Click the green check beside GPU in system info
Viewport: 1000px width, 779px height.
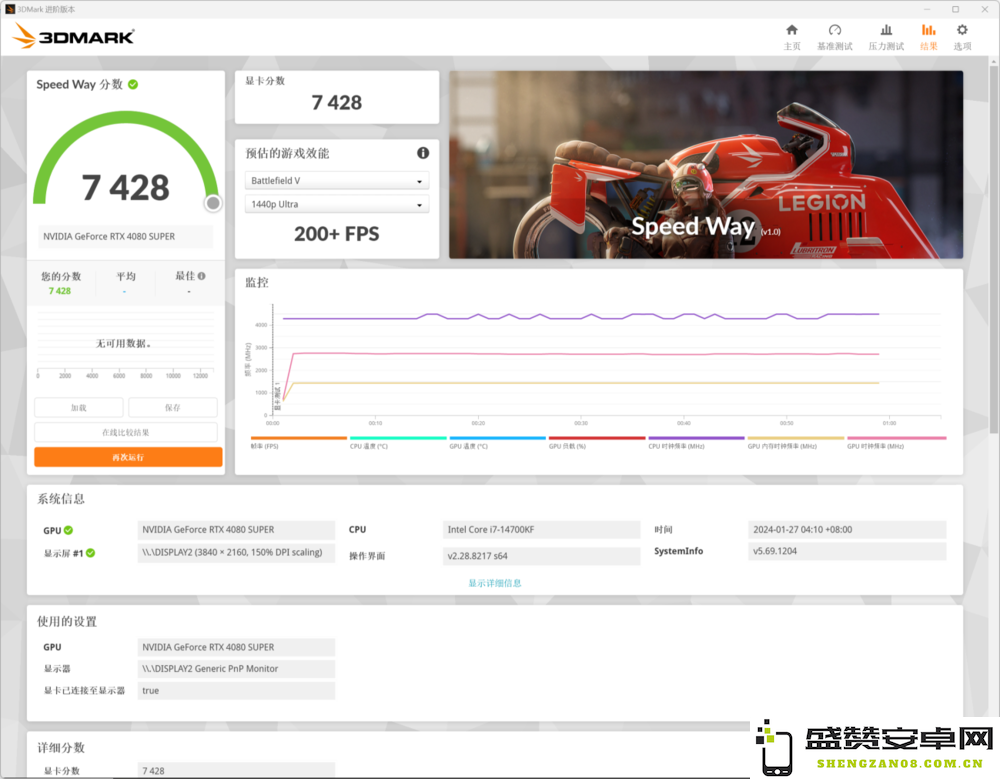[68, 530]
